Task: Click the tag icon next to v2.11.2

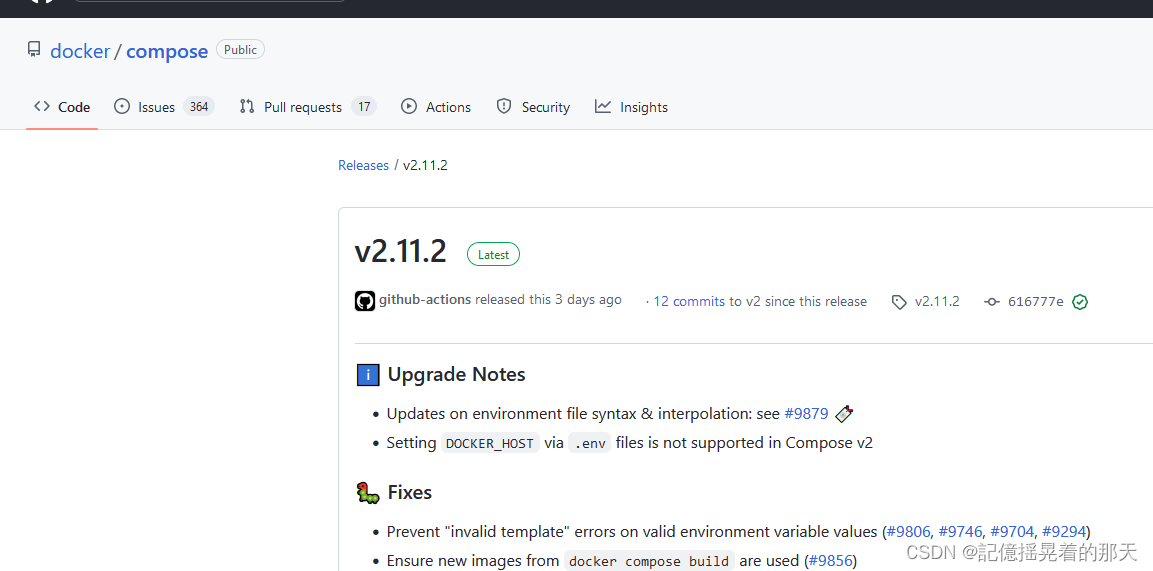Action: pyautogui.click(x=899, y=302)
